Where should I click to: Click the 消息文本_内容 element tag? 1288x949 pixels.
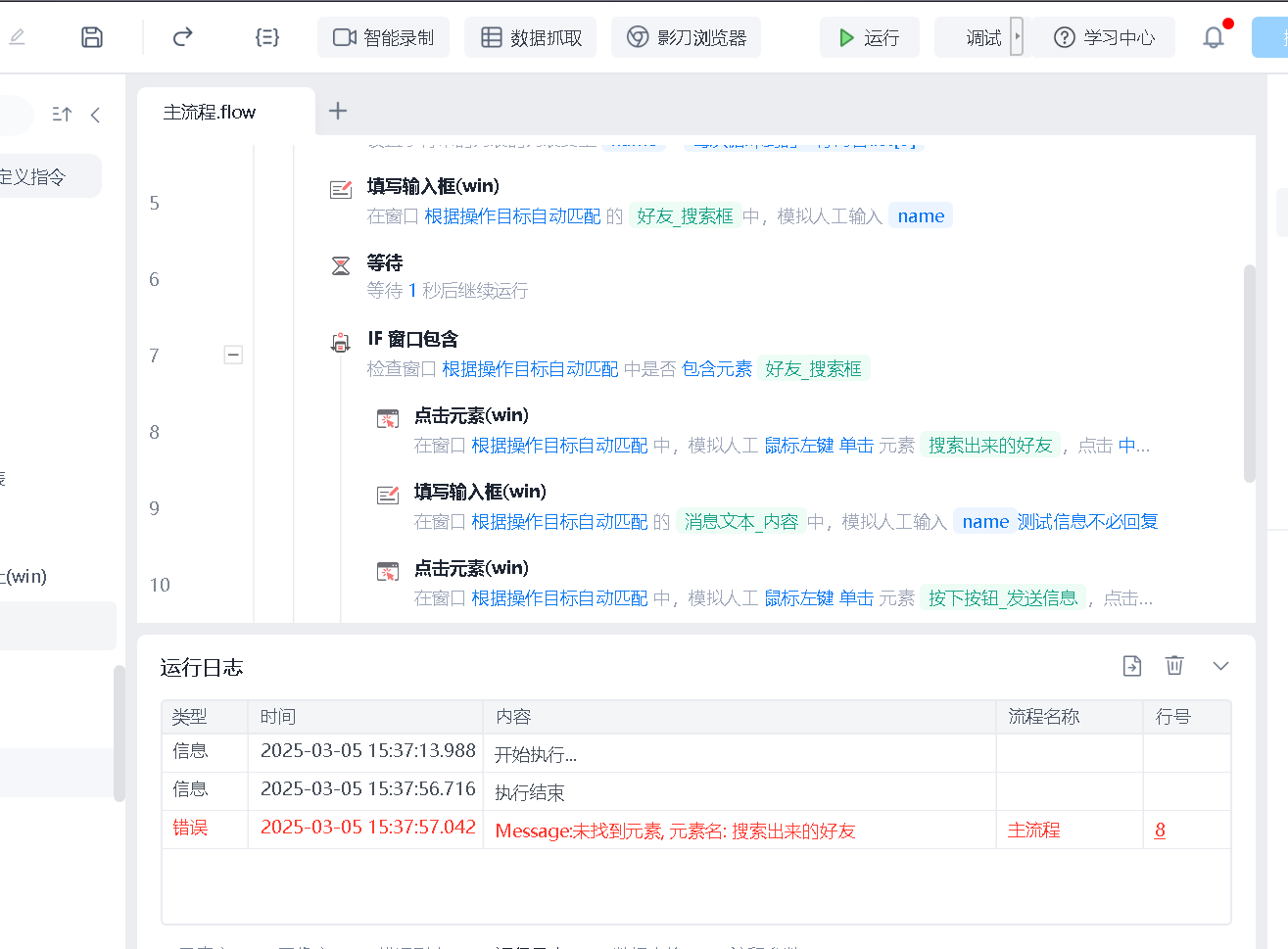[x=741, y=521]
